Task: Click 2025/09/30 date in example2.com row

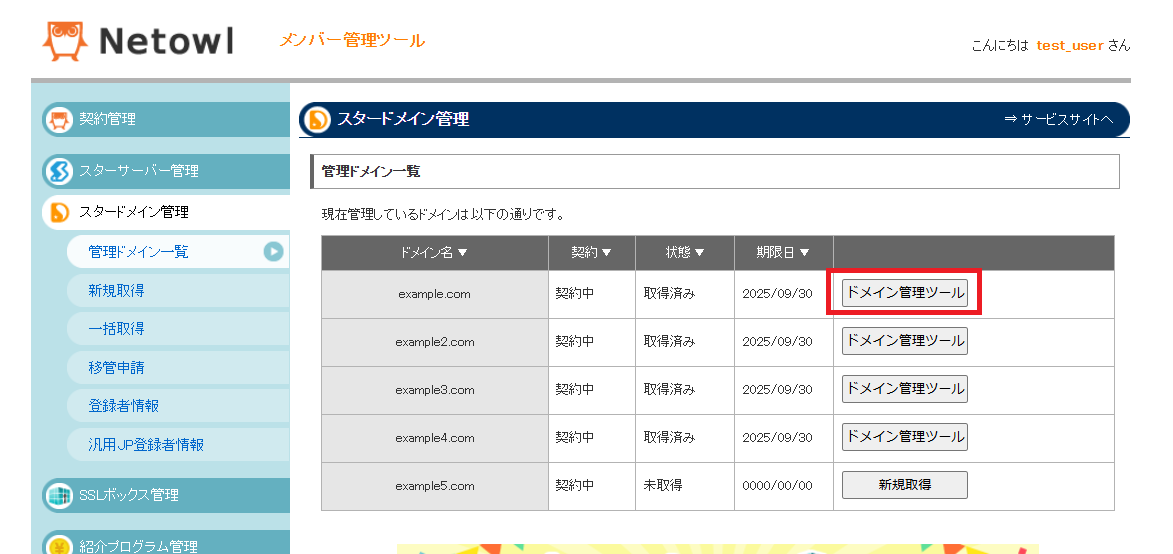Action: [783, 342]
